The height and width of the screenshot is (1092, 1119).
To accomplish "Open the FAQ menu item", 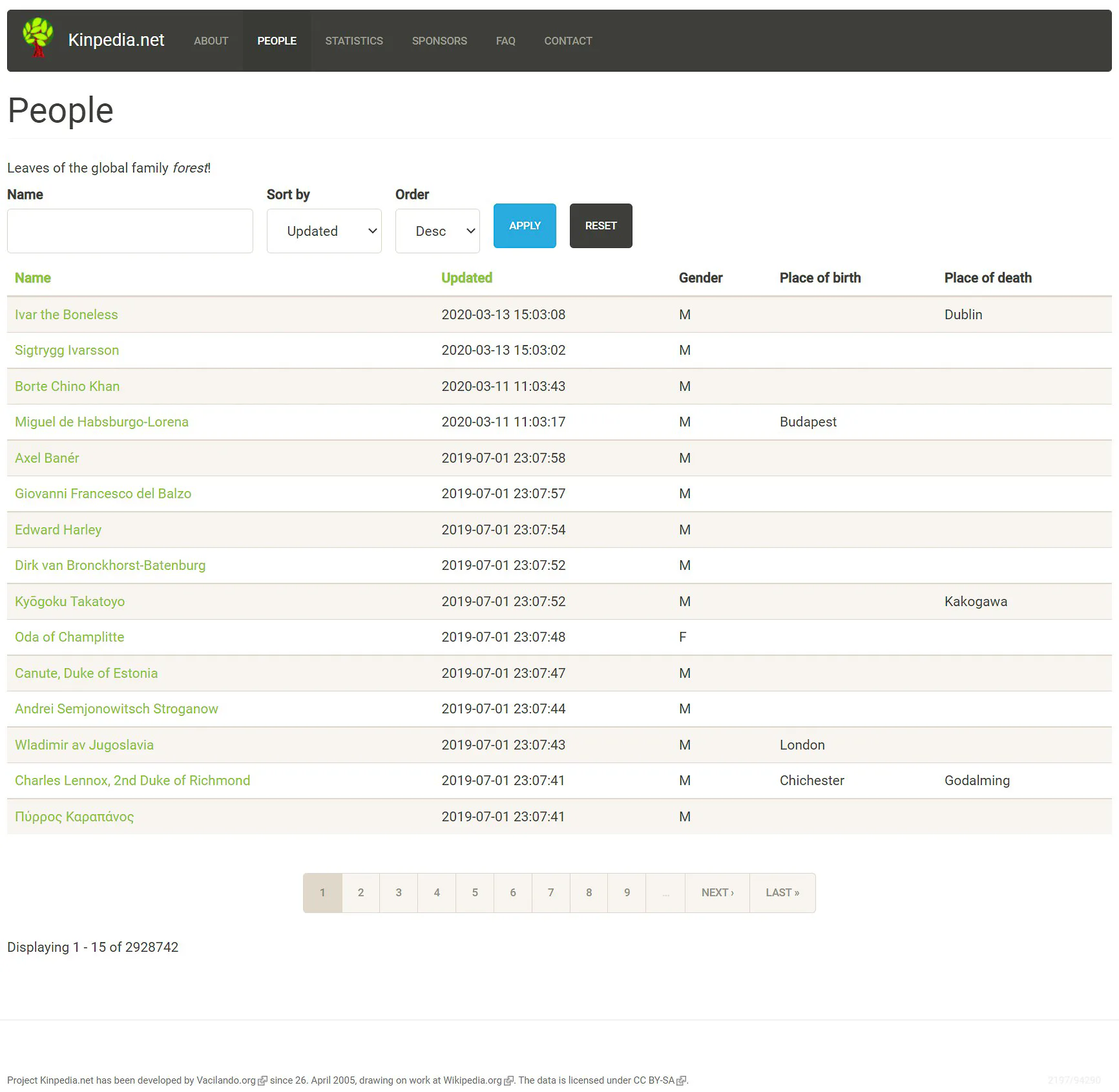I will coord(506,41).
